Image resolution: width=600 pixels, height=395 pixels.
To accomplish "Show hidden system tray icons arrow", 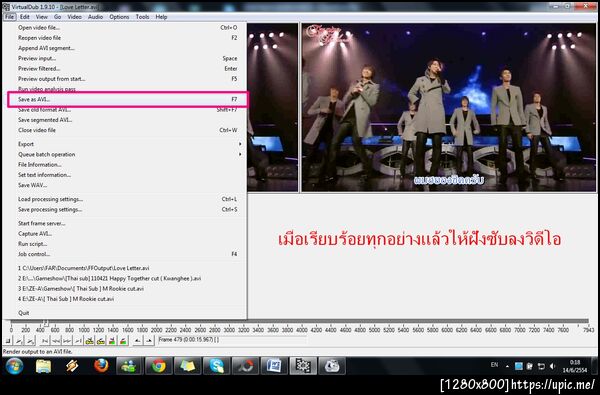I will pos(507,366).
